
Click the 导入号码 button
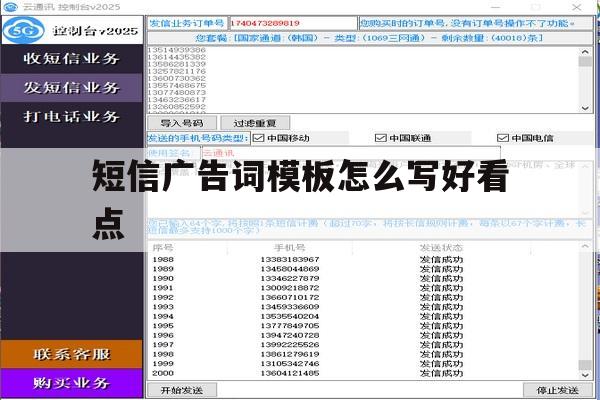(x=182, y=123)
